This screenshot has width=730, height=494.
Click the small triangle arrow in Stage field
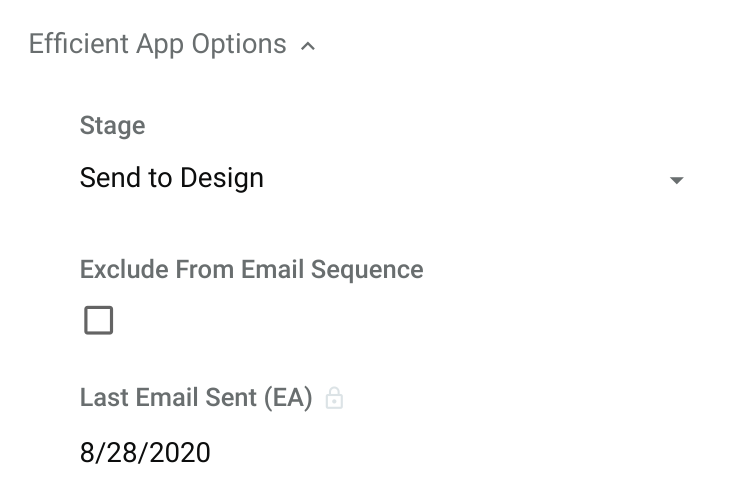pyautogui.click(x=676, y=180)
